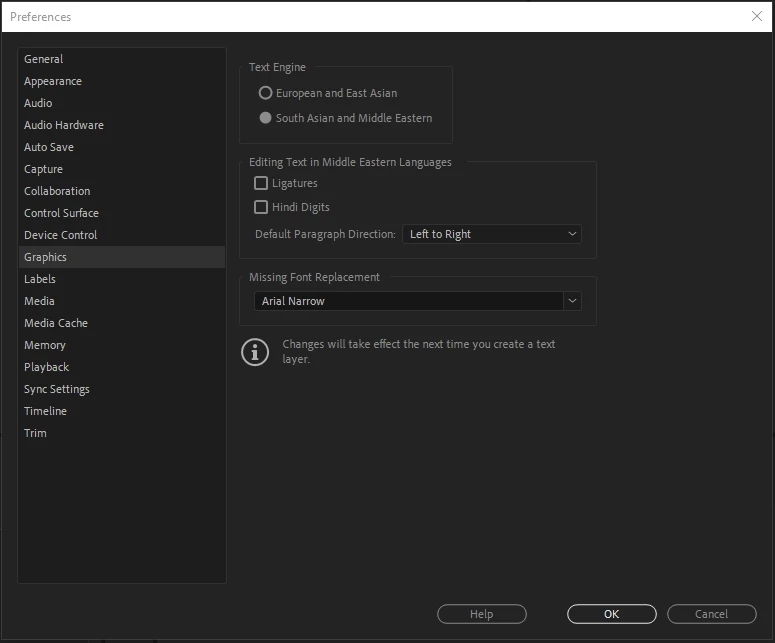
Task: Expand Missing Font Replacement arrow
Action: pyautogui.click(x=572, y=300)
